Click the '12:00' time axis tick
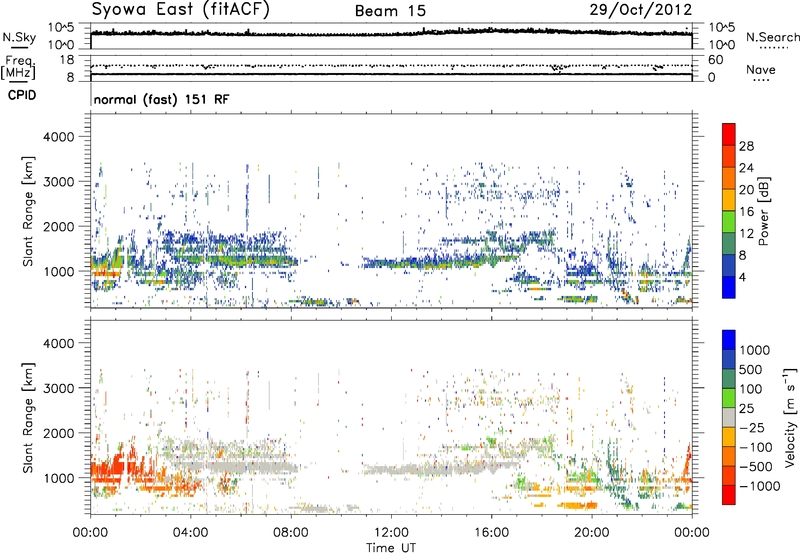This screenshot has width=800, height=554. (391, 532)
